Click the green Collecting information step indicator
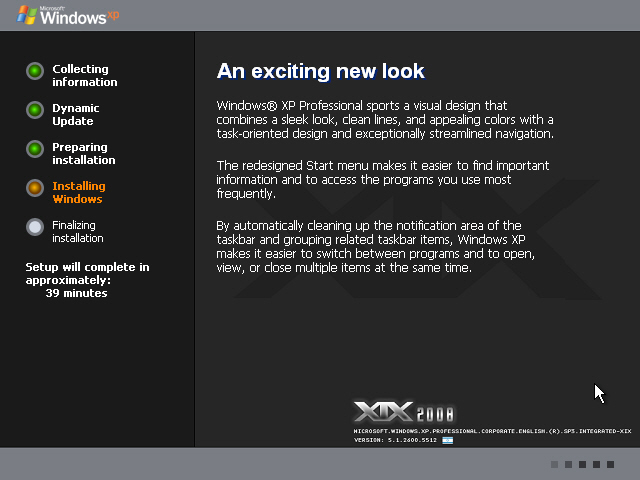Image resolution: width=640 pixels, height=480 pixels. (35, 71)
